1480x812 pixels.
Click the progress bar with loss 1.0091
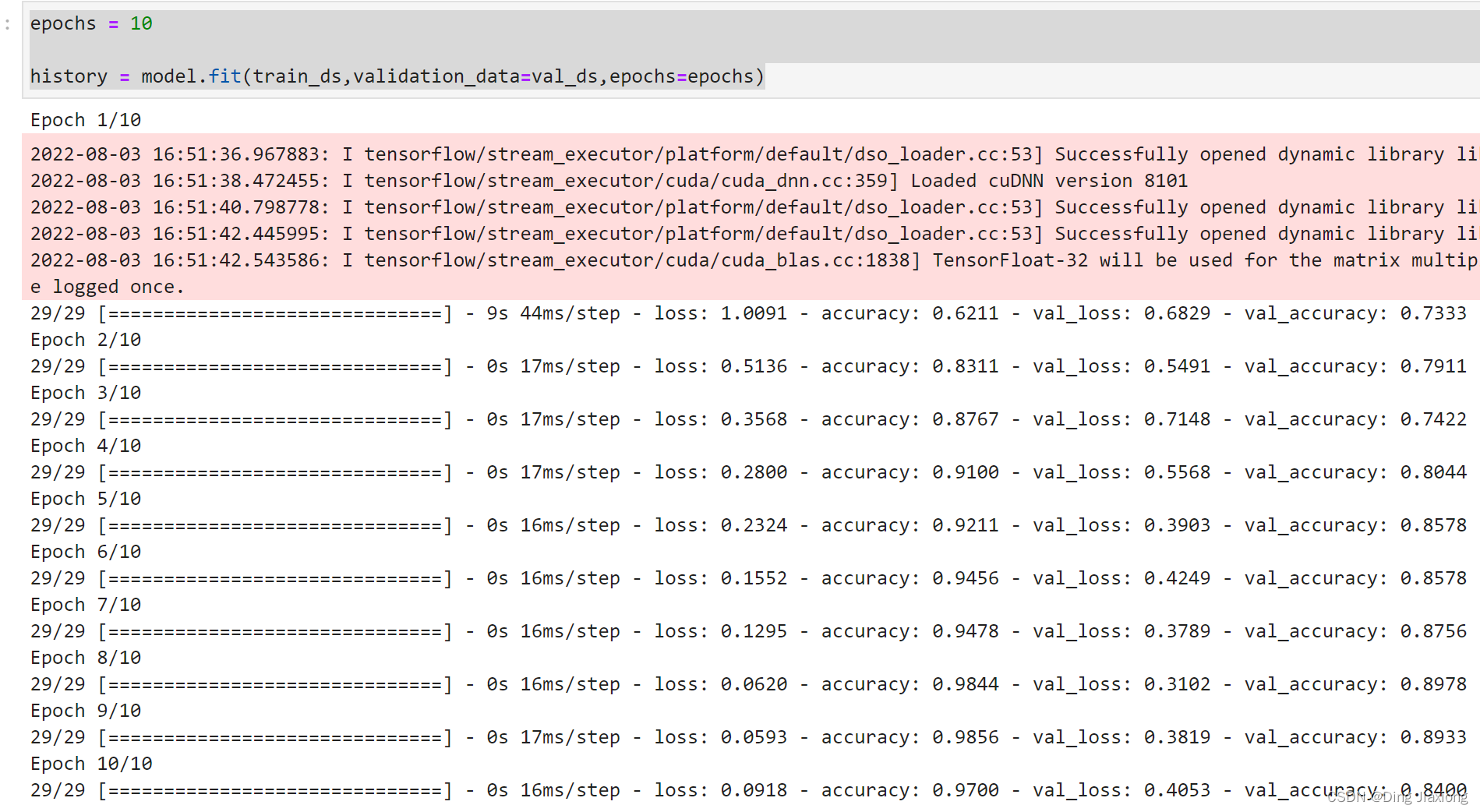click(x=275, y=313)
